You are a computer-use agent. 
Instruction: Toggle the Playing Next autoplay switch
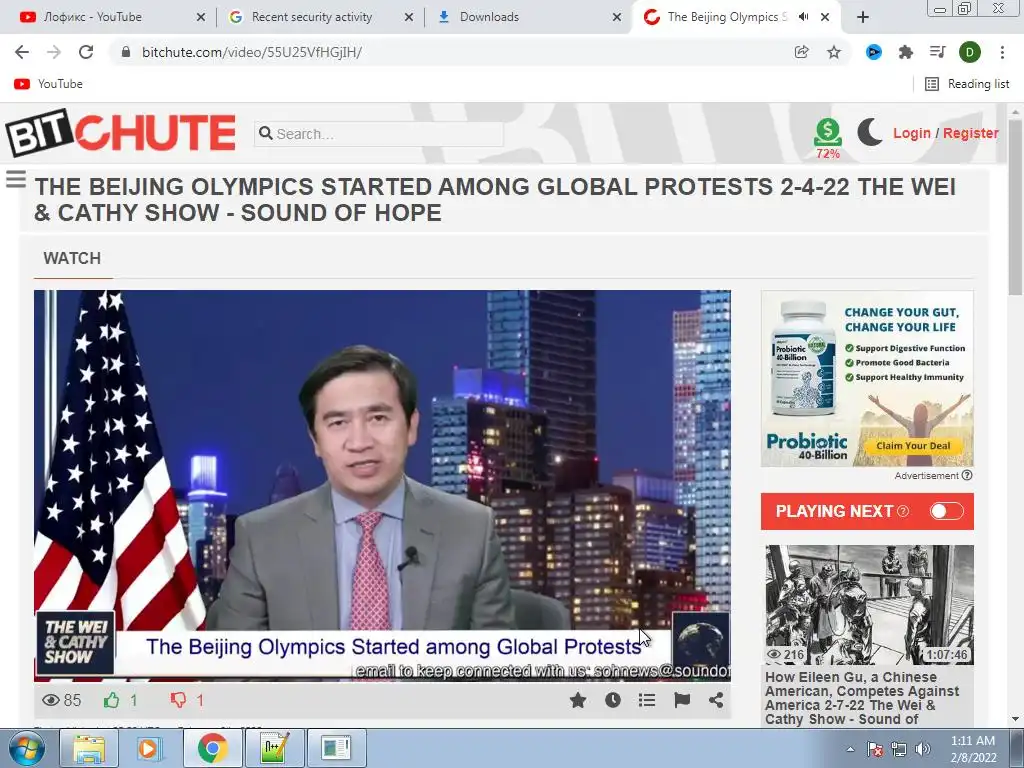click(947, 511)
